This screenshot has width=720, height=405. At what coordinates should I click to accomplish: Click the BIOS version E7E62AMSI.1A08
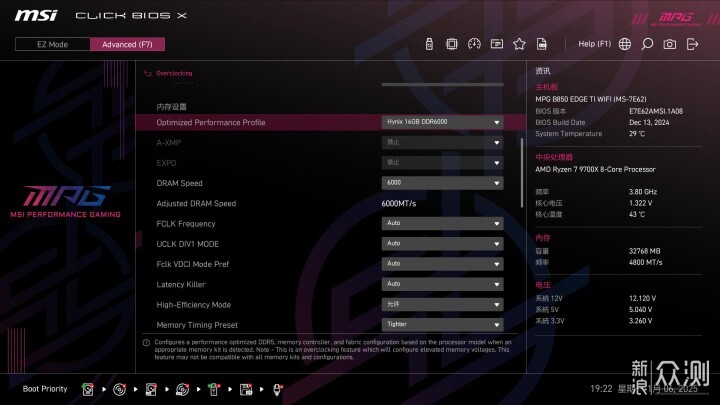pyautogui.click(x=656, y=111)
